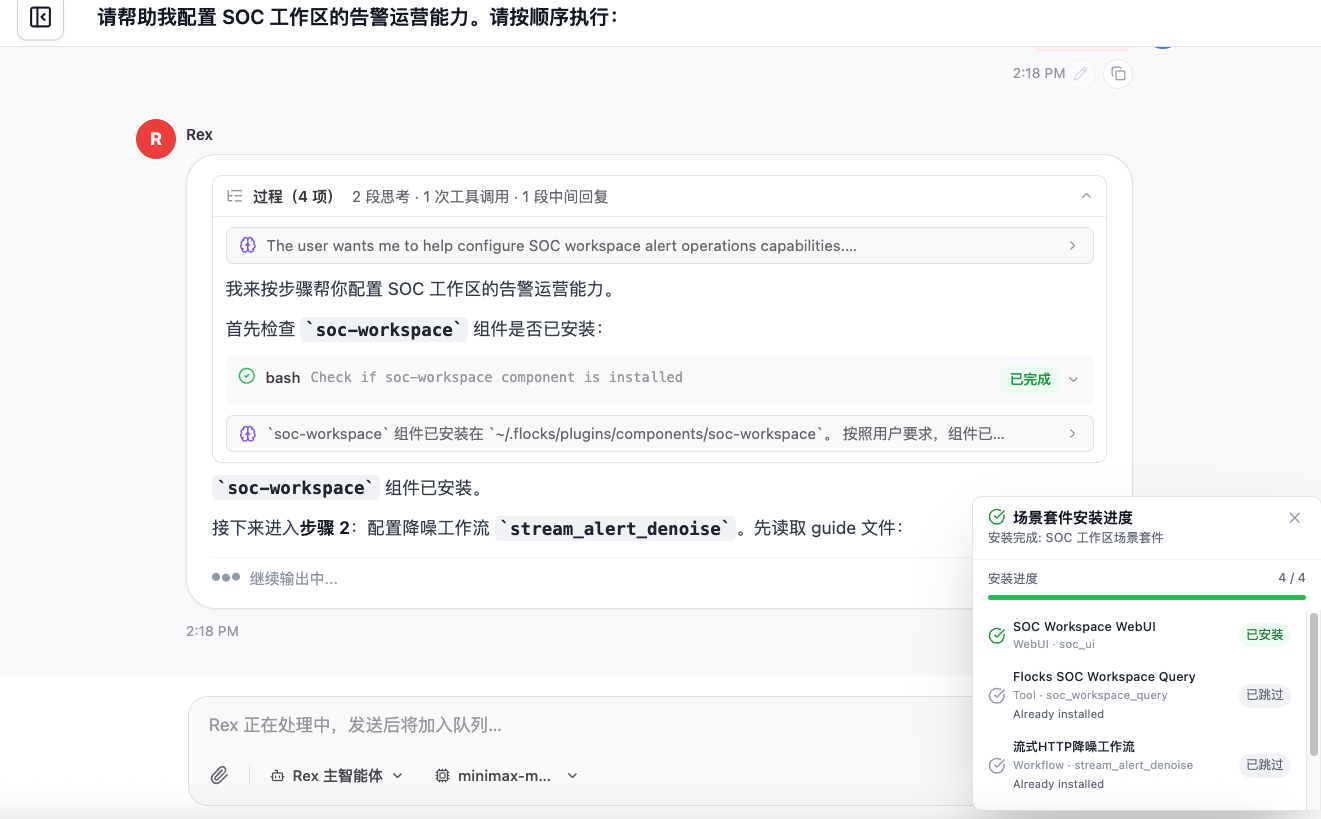The image size is (1321, 819).
Task: Click the green check icon by 场景套件安装进度
Action: click(996, 517)
